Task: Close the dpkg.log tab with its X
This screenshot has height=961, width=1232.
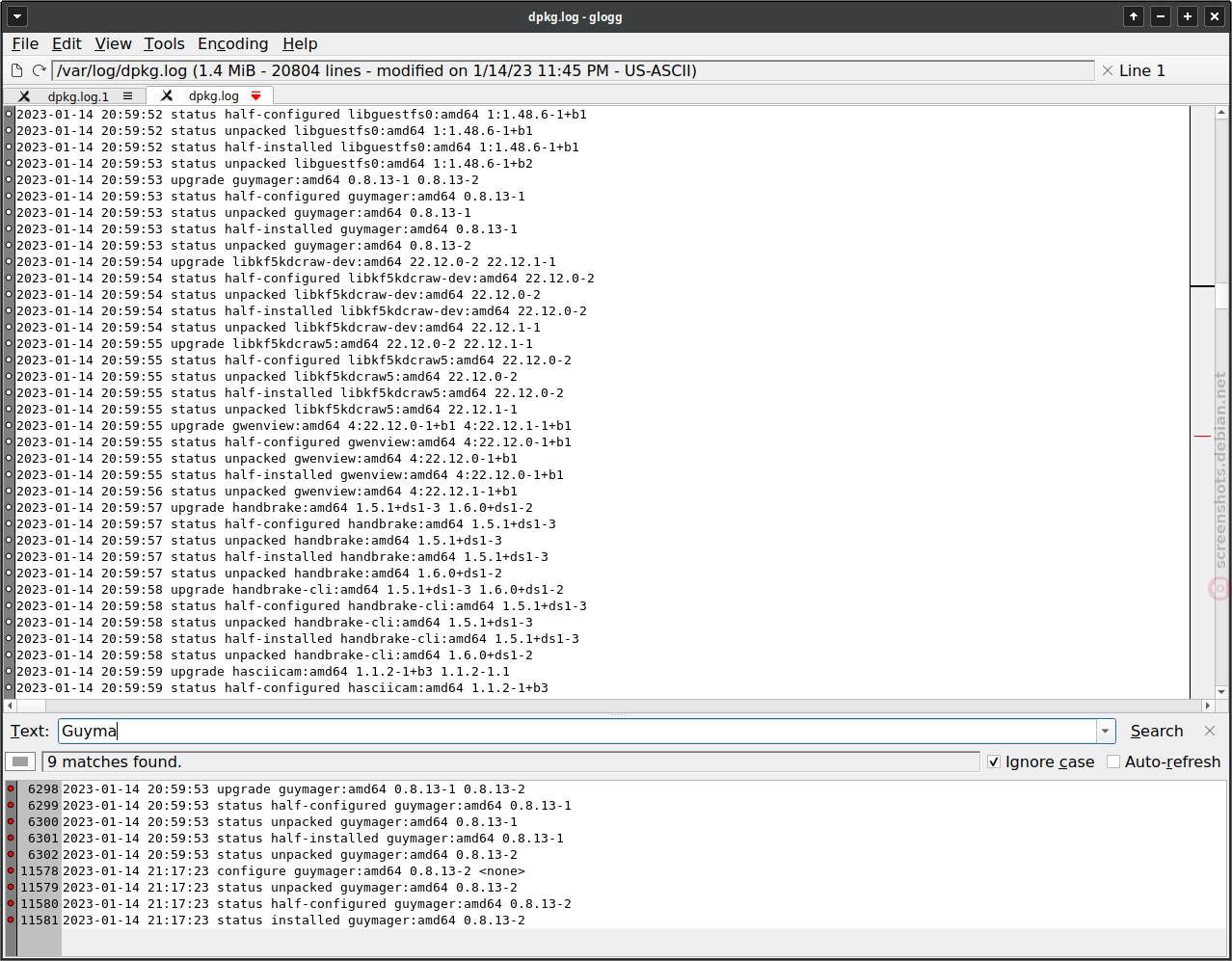Action: click(167, 95)
